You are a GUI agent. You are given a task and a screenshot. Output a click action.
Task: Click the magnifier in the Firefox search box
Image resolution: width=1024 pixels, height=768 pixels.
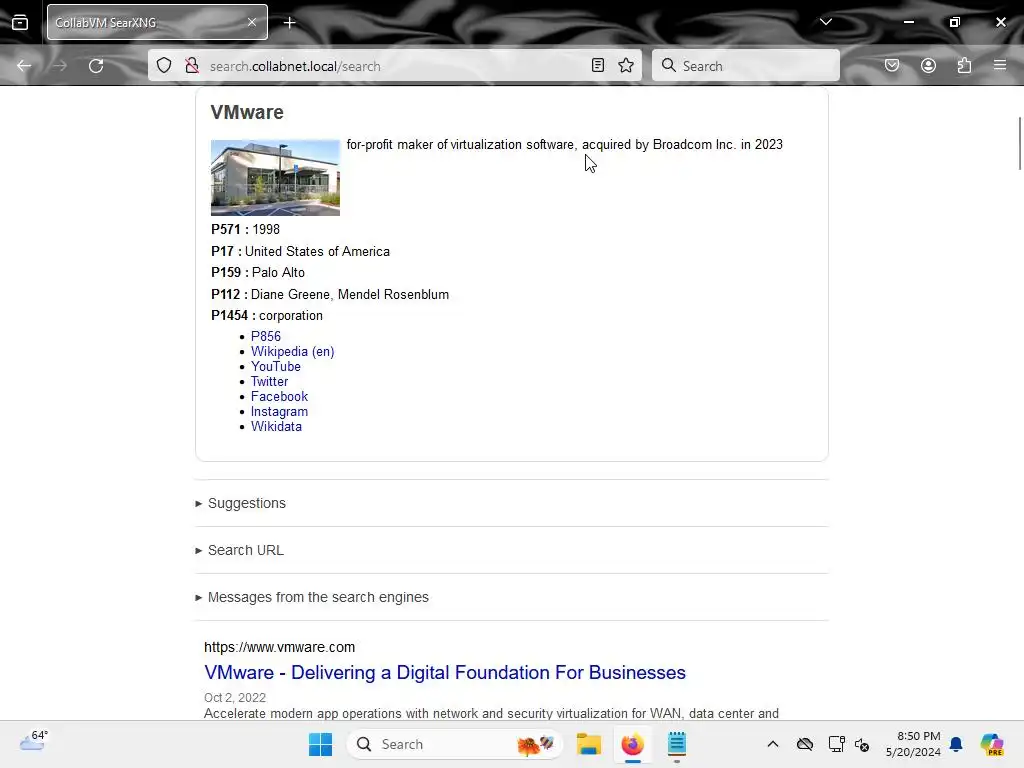coord(668,65)
